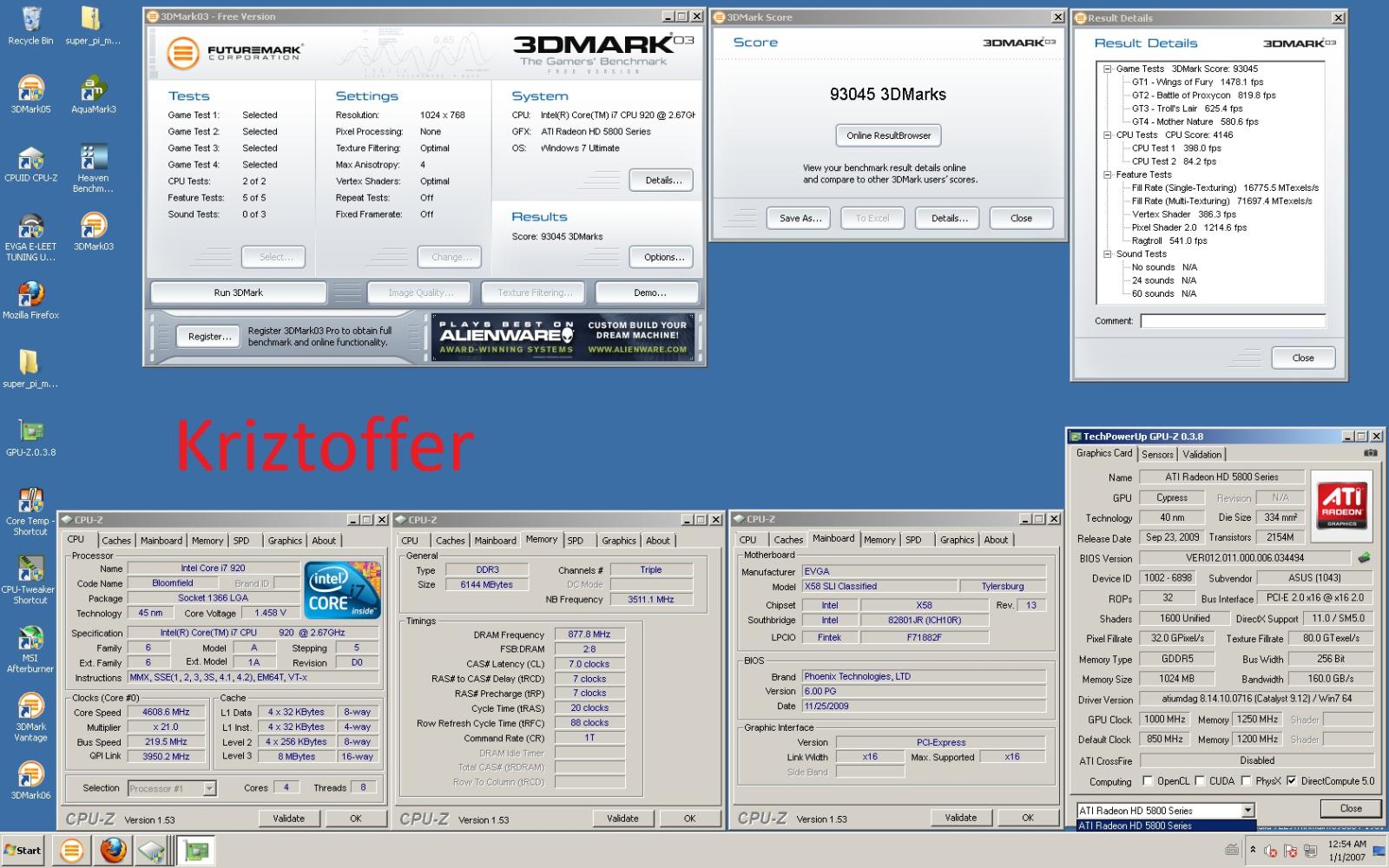Open SPD tab in CPU-Z Memory window
This screenshot has width=1389, height=868.
click(x=576, y=540)
